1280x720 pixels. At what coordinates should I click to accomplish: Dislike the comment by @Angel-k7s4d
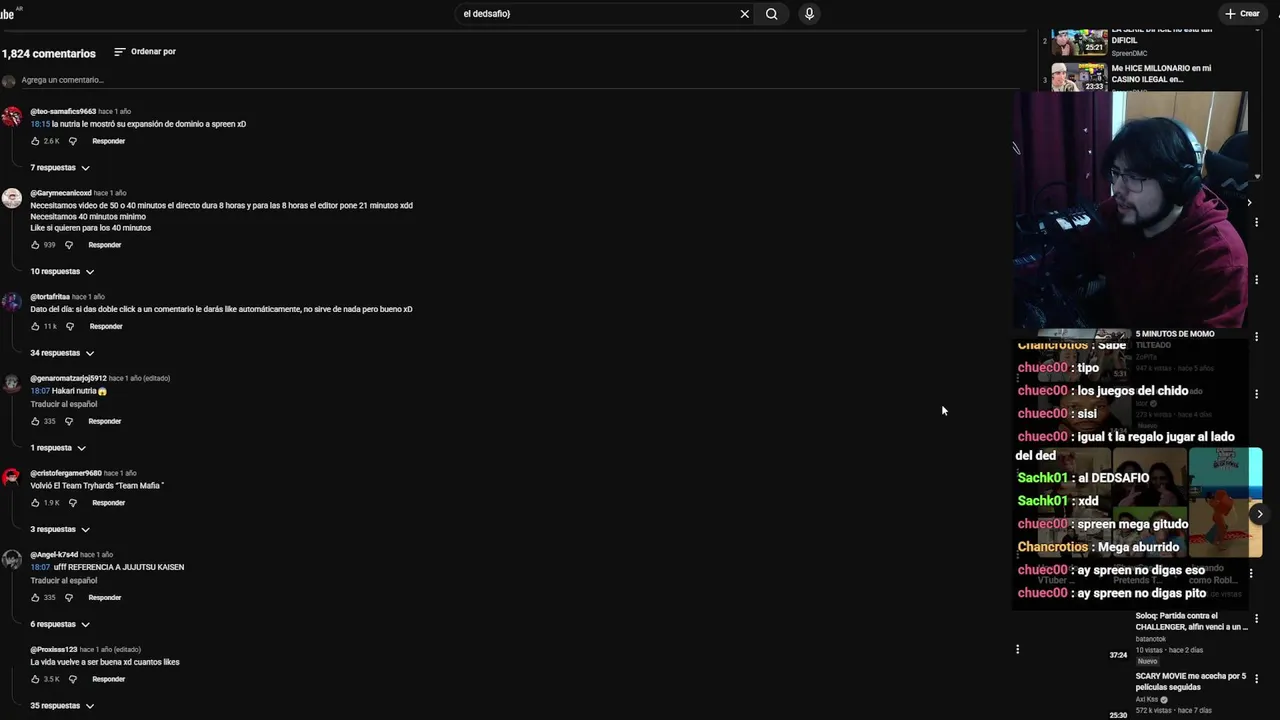tap(69, 598)
